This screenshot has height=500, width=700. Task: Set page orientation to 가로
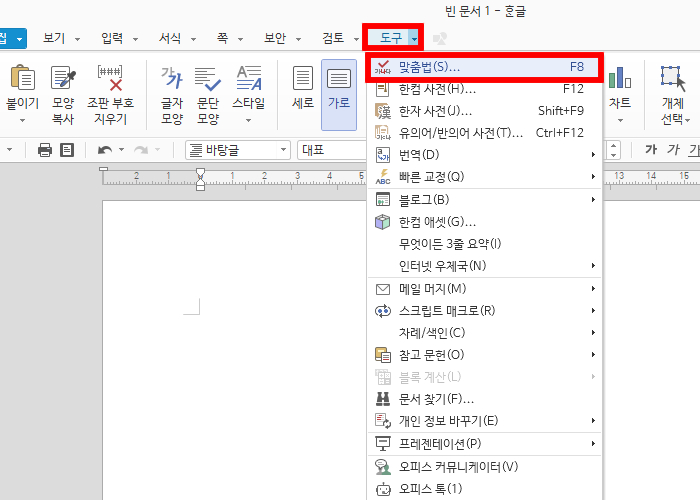[x=339, y=95]
